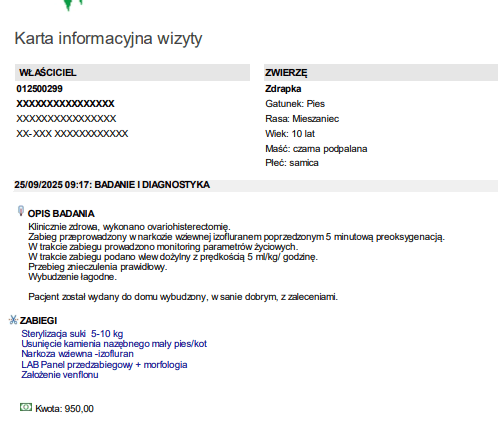
Task: Click the ZWIERZĘ section header
Action: coord(381,72)
